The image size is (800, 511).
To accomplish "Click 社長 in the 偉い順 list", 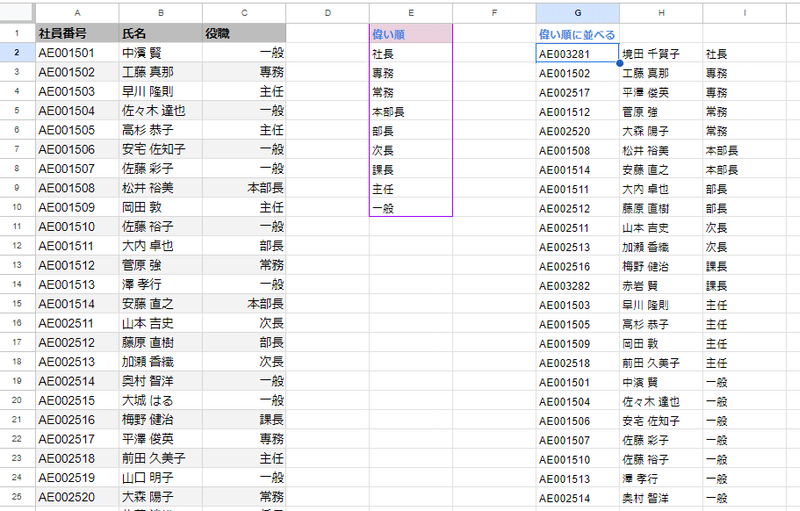I will (411, 54).
